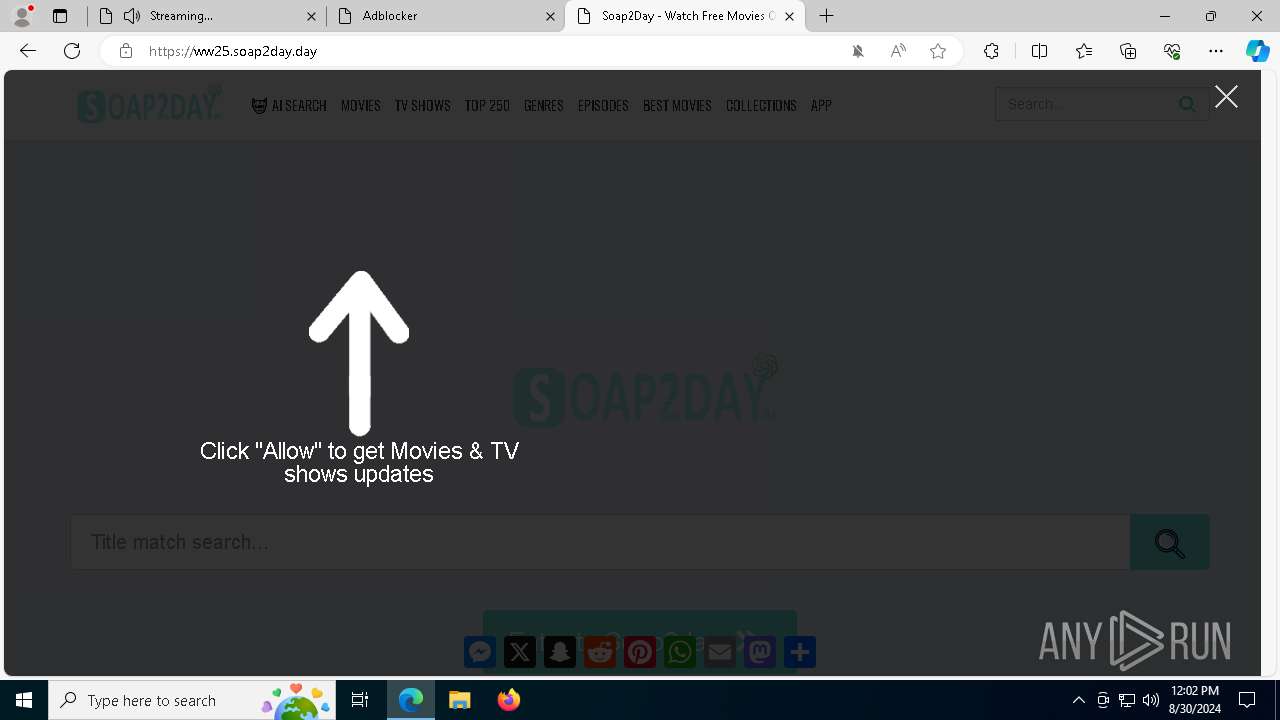The image size is (1280, 720).
Task: Enable split screen view
Action: [x=1039, y=51]
